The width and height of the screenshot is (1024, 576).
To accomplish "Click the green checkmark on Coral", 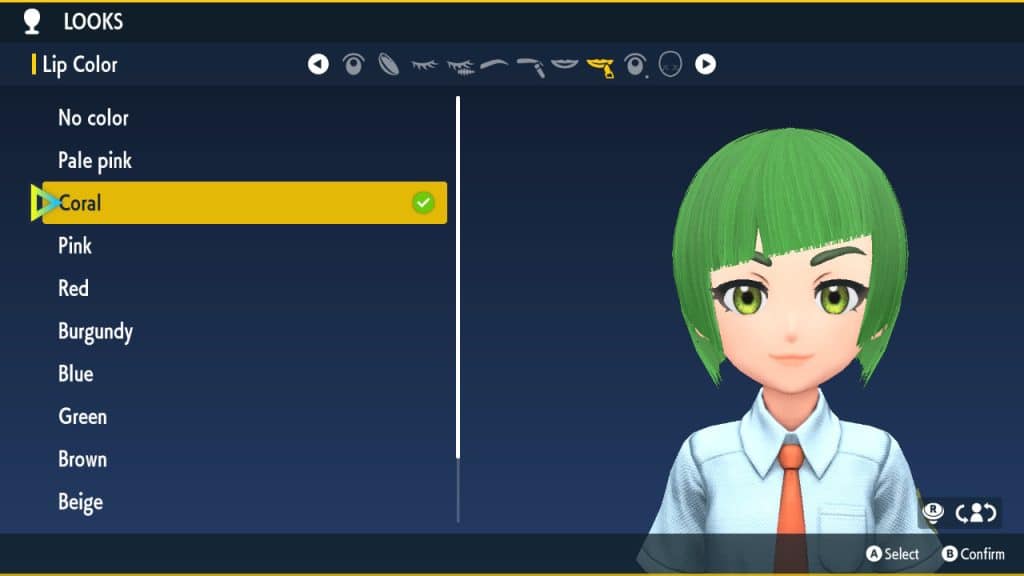I will click(x=423, y=203).
